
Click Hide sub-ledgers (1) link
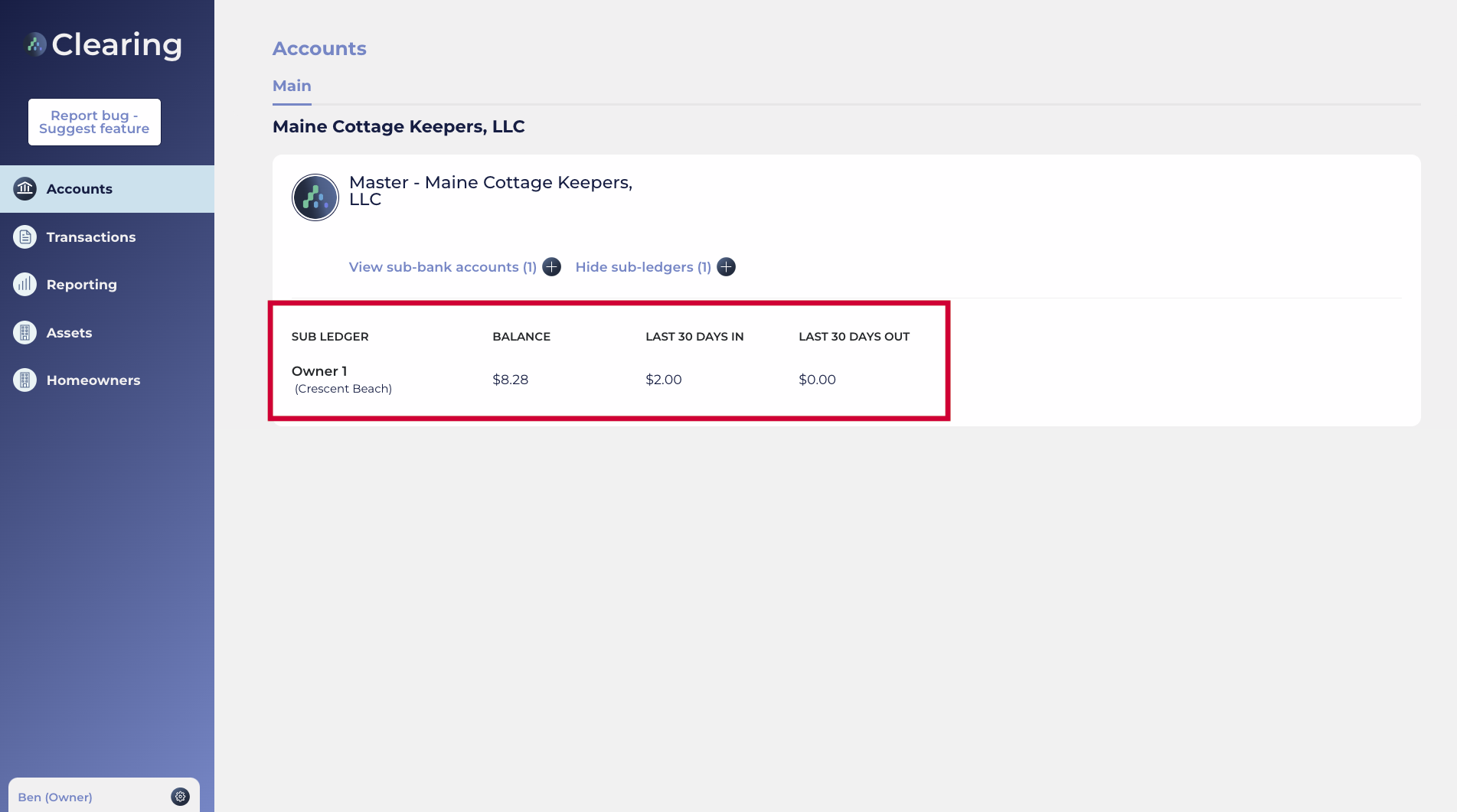643,267
